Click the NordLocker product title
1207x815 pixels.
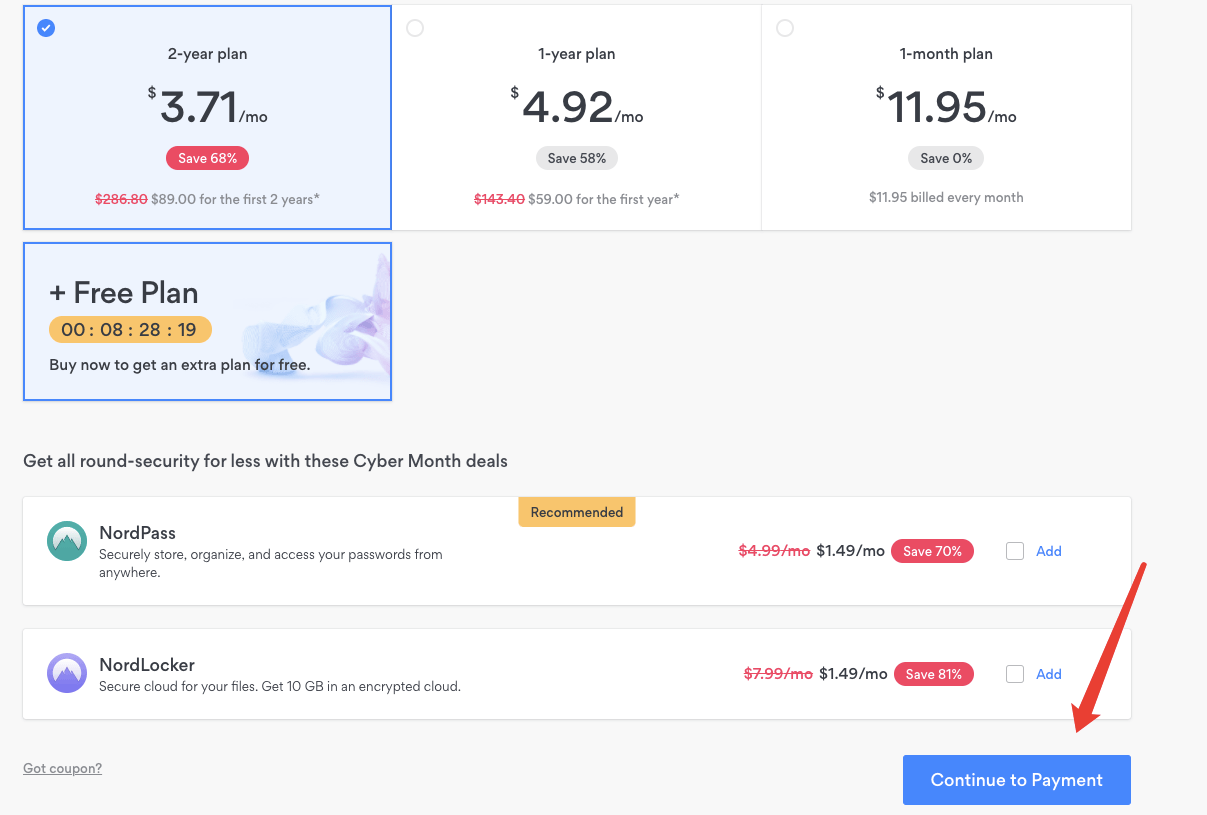[147, 665]
